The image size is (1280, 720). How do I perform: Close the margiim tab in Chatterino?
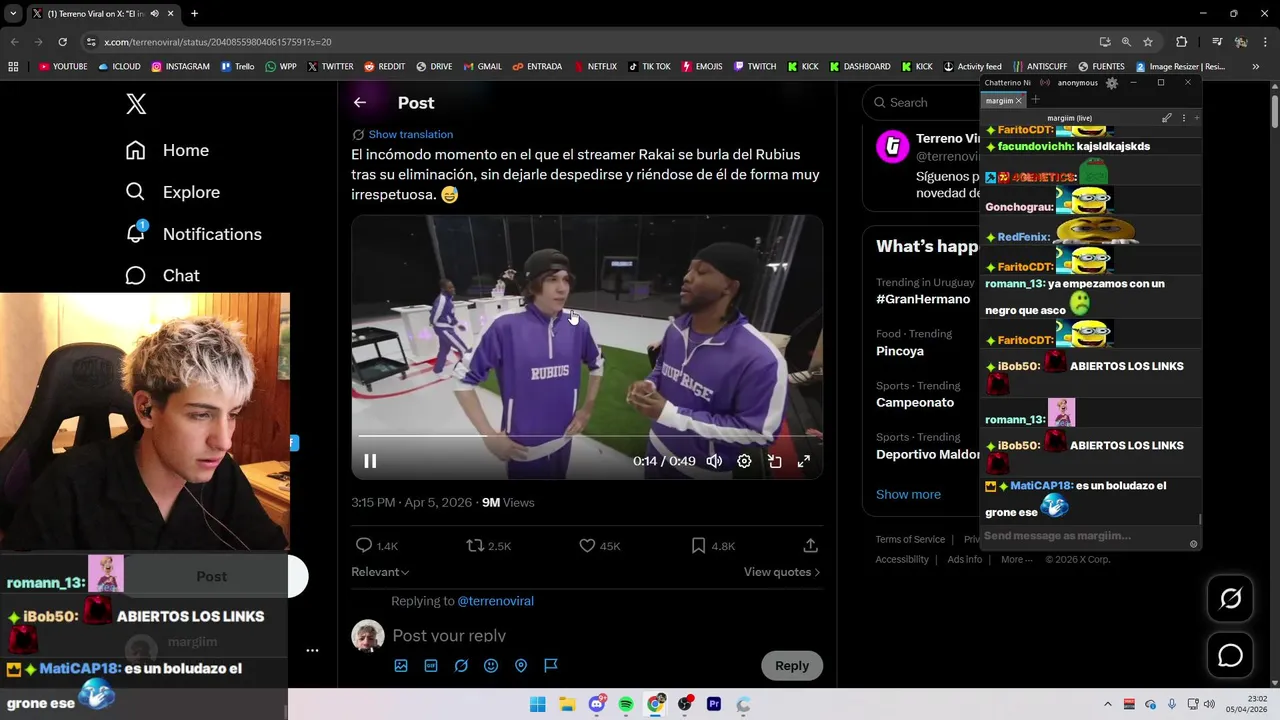tap(1019, 101)
